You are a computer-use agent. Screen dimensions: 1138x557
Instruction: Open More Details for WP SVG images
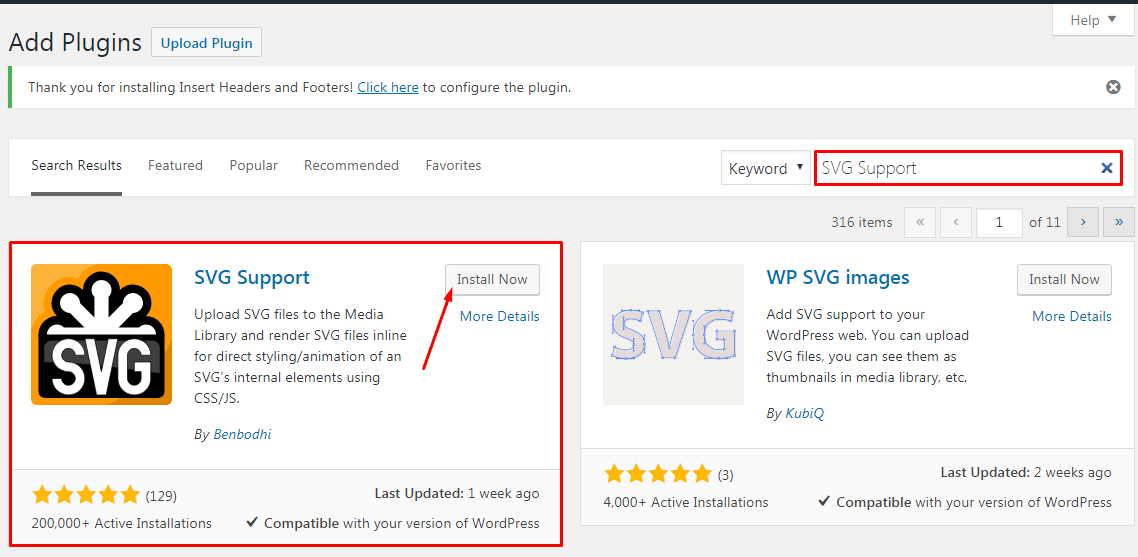coord(1071,317)
